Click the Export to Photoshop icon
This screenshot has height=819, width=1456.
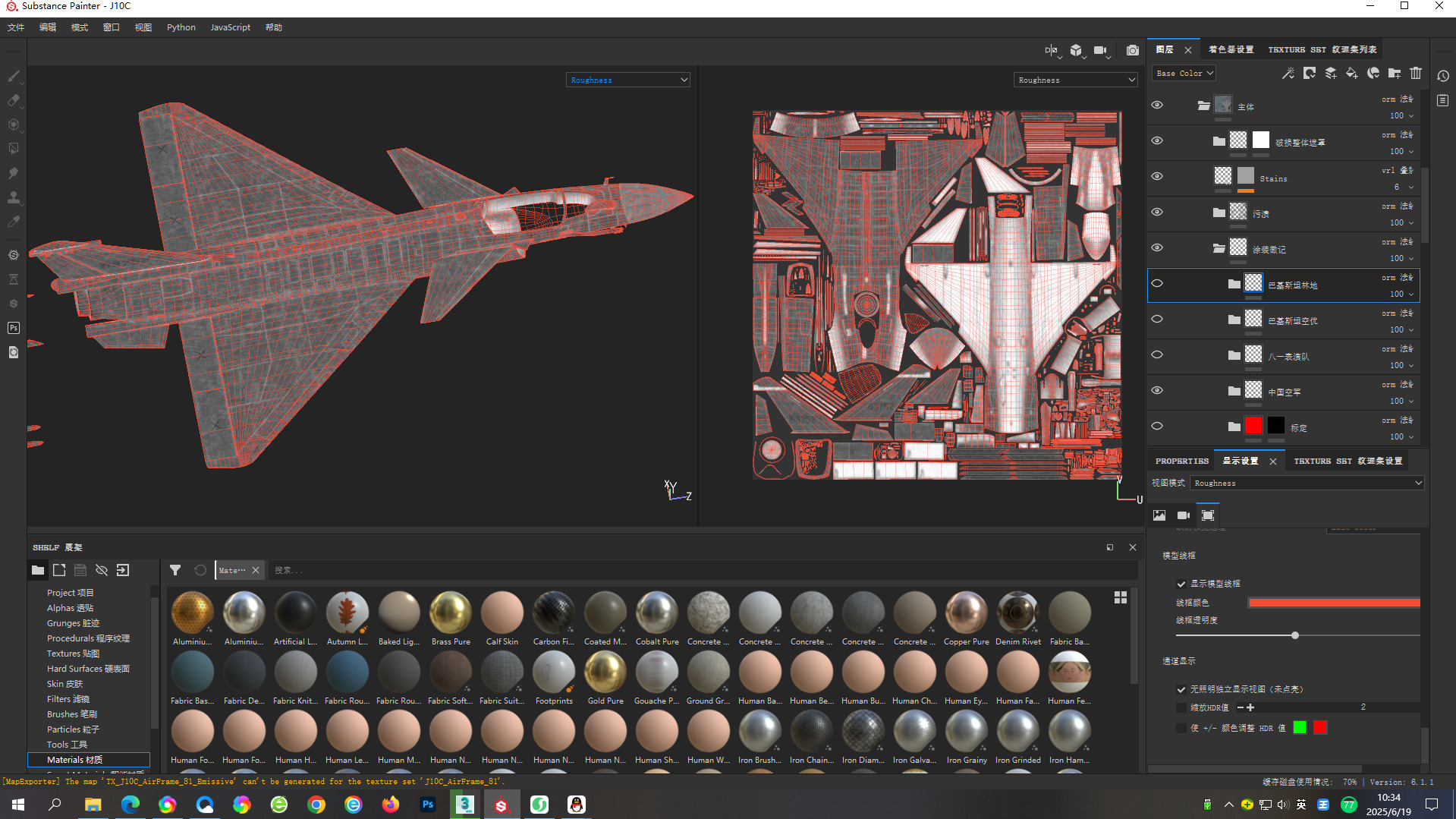click(x=14, y=328)
